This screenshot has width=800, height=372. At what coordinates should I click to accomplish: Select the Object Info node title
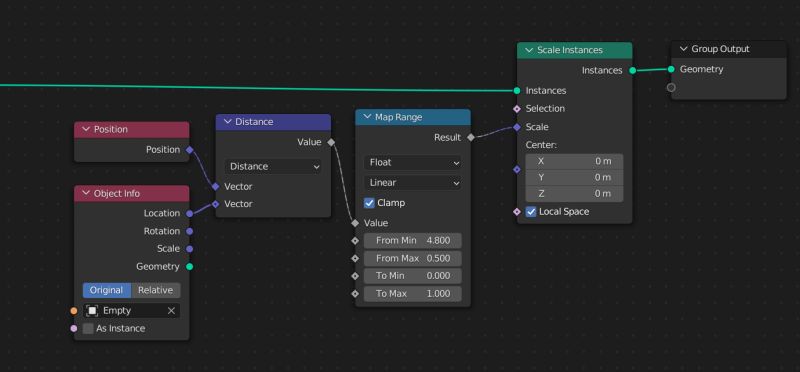click(x=117, y=194)
